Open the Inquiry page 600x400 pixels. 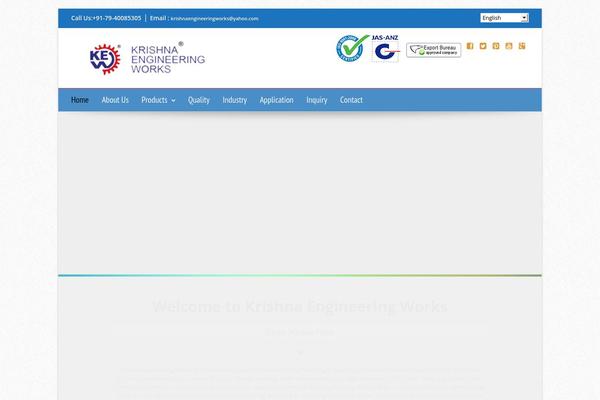317,100
